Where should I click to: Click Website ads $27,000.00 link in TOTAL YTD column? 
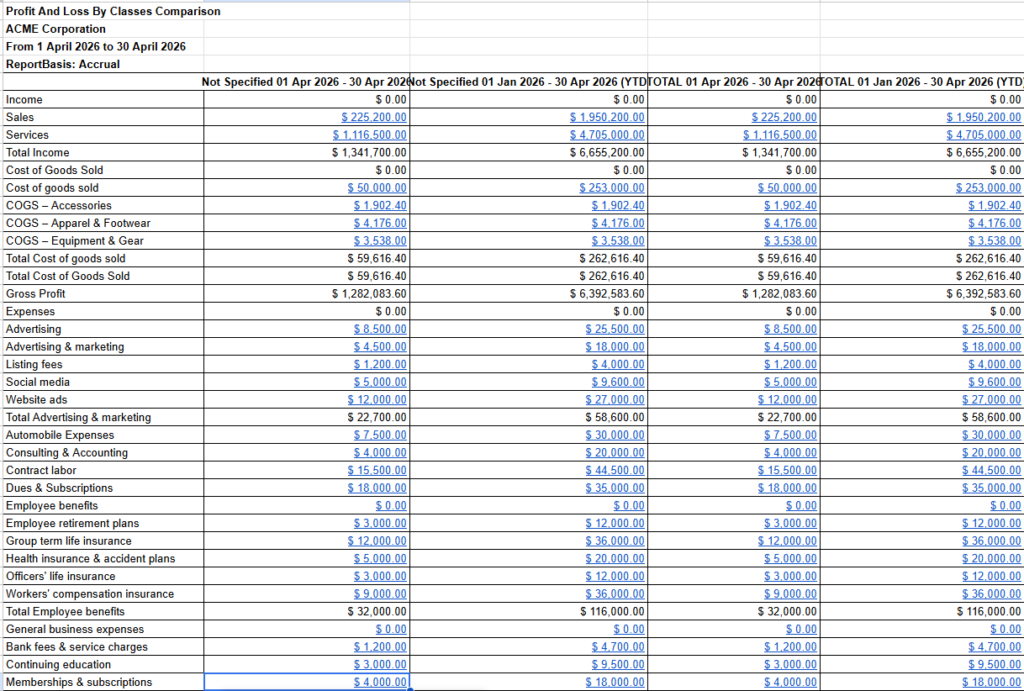[989, 400]
